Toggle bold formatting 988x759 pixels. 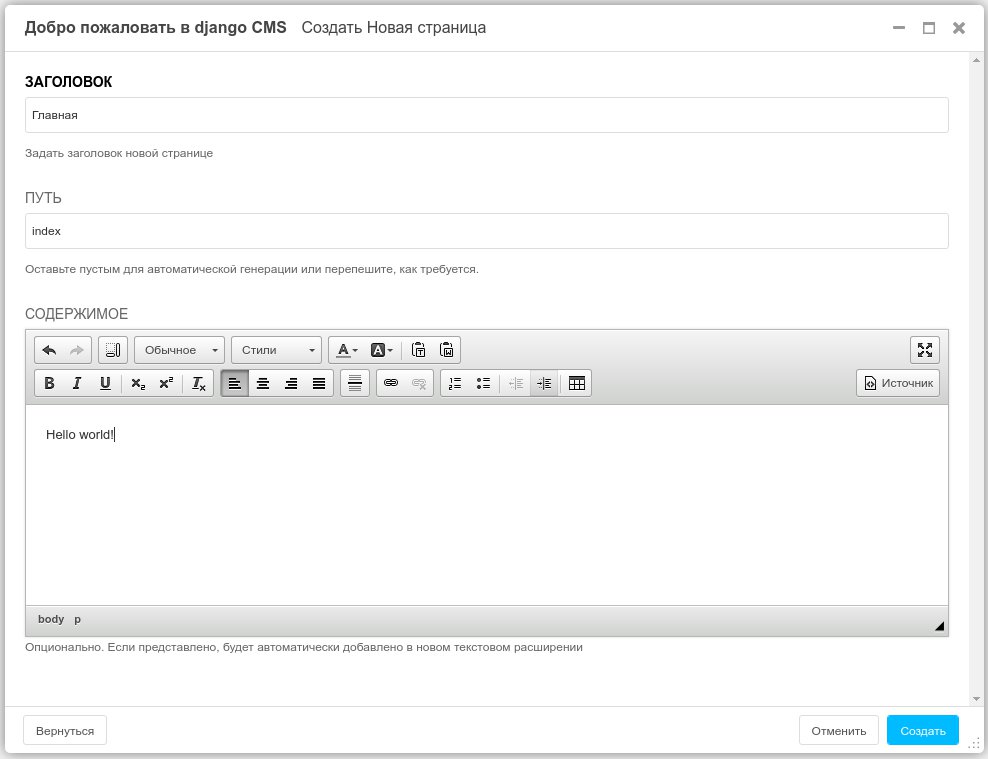click(49, 383)
